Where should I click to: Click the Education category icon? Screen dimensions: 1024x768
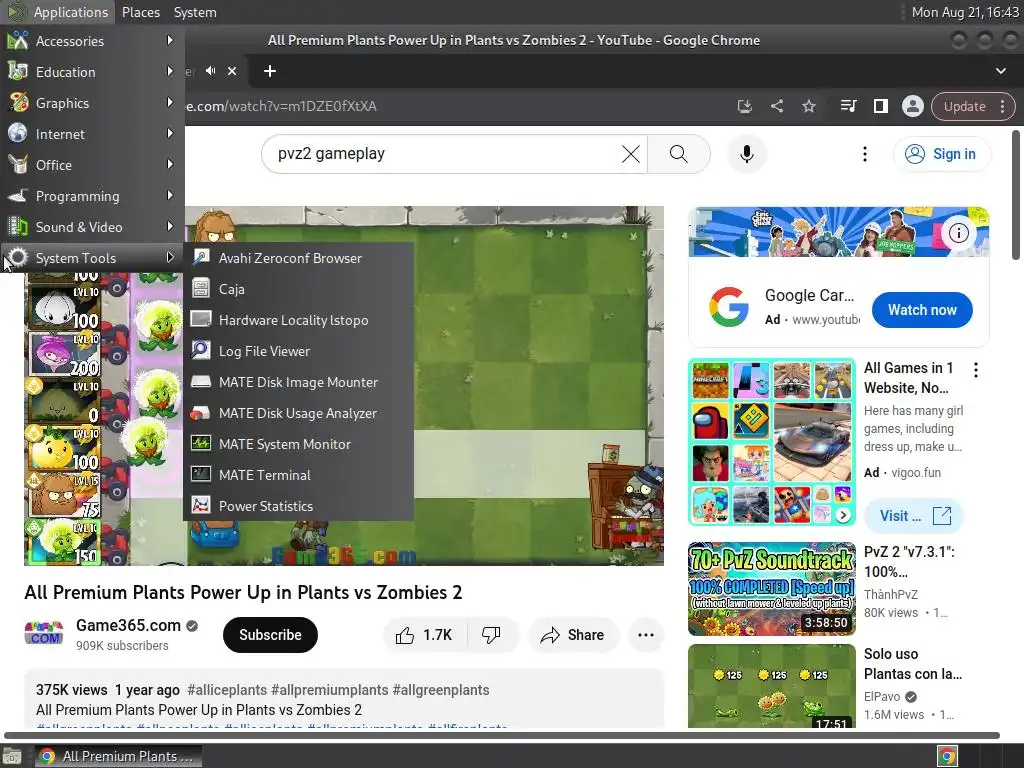coord(18,71)
